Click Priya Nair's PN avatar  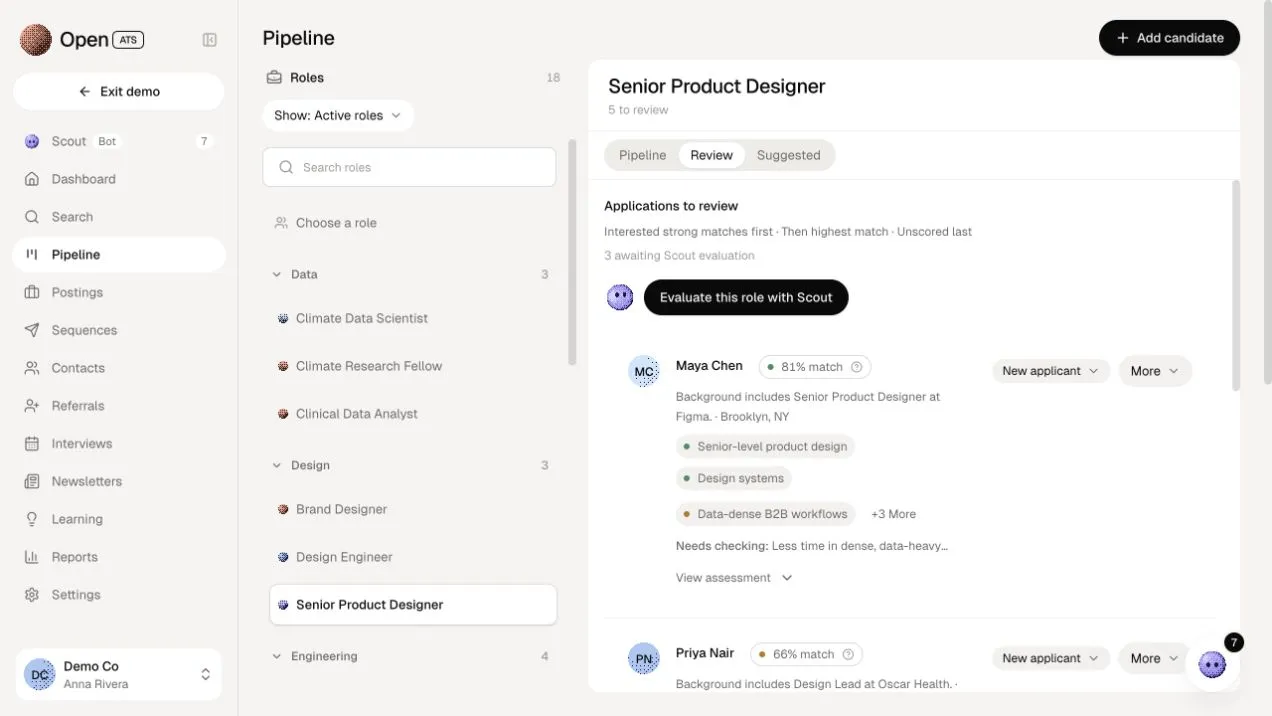pyautogui.click(x=644, y=658)
